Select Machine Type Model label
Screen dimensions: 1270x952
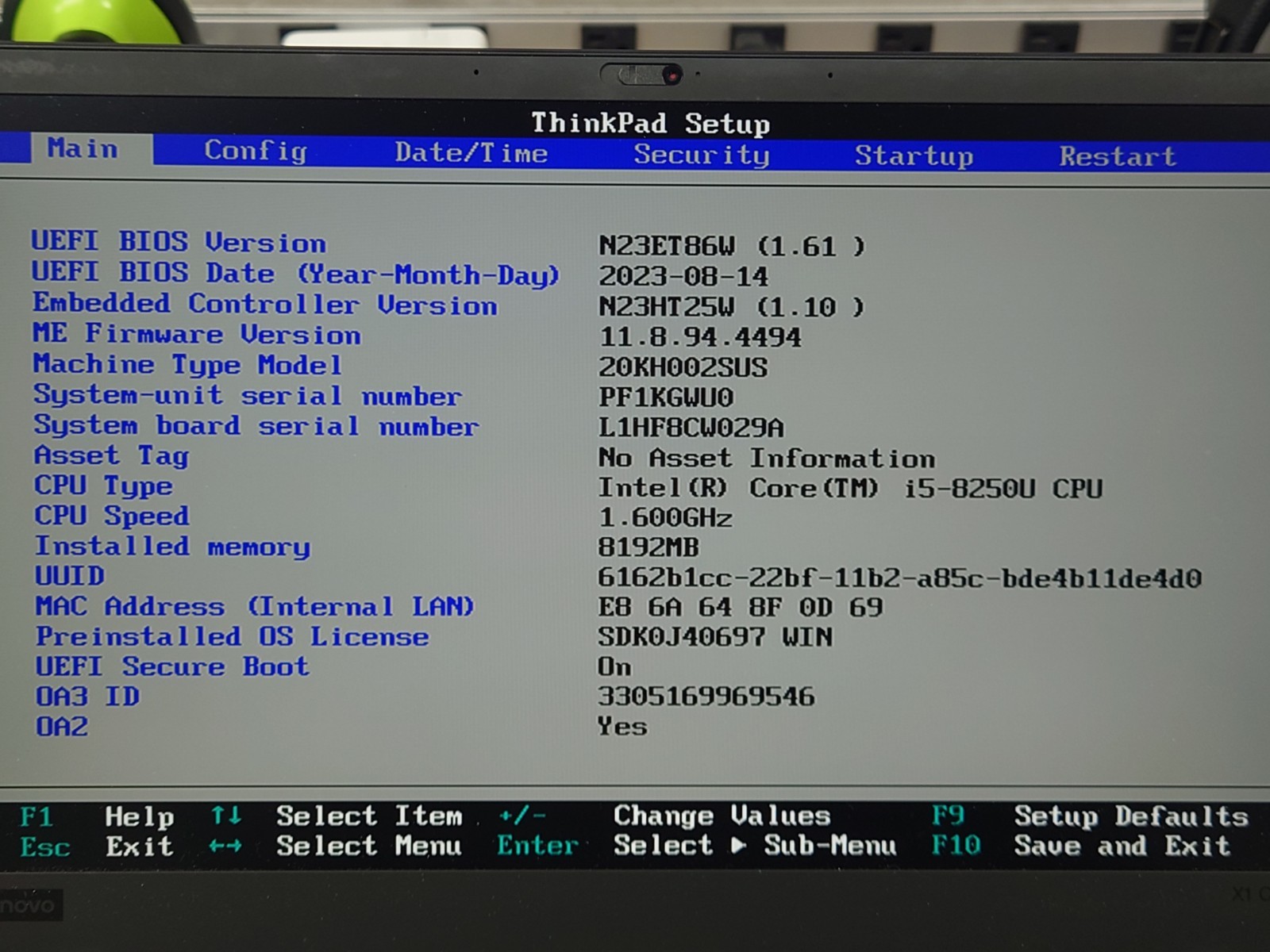click(187, 365)
